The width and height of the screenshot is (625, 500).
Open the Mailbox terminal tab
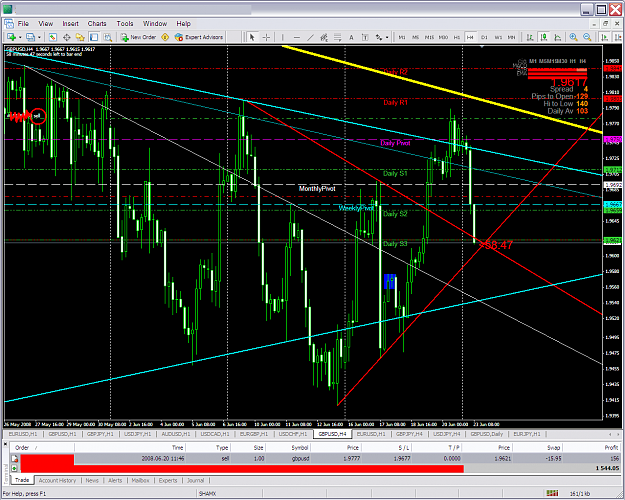[140, 480]
